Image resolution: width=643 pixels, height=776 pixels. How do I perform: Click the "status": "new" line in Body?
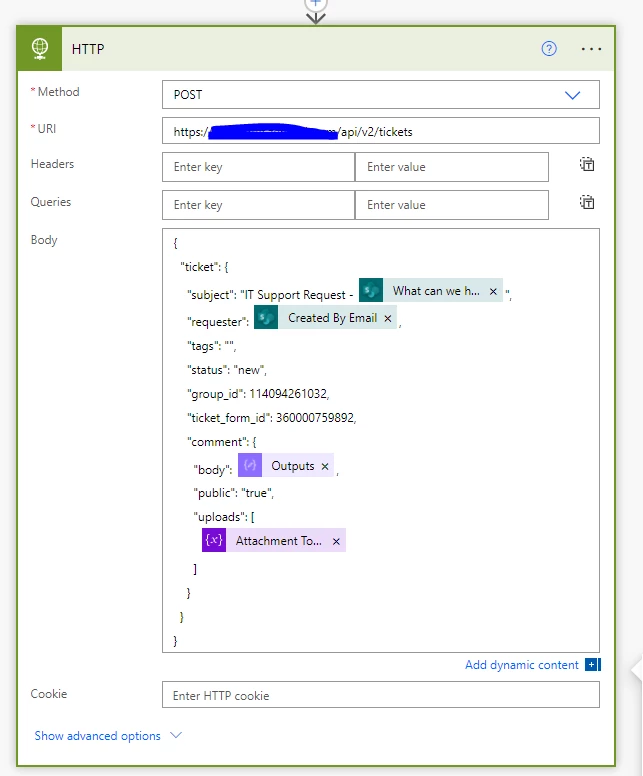tap(227, 370)
